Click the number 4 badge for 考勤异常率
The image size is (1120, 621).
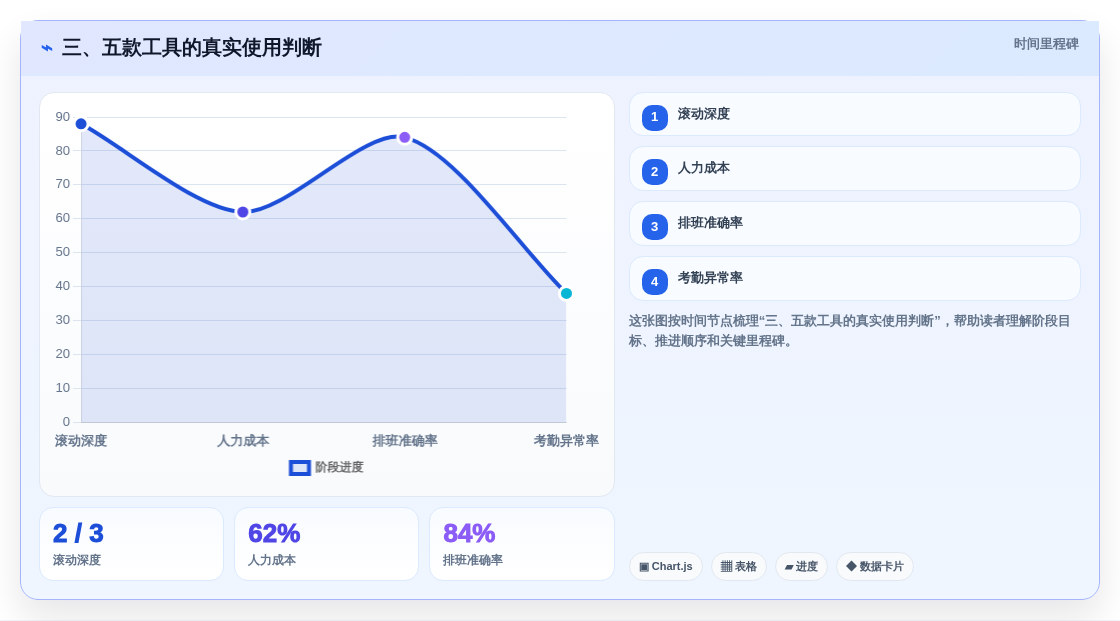tap(654, 282)
